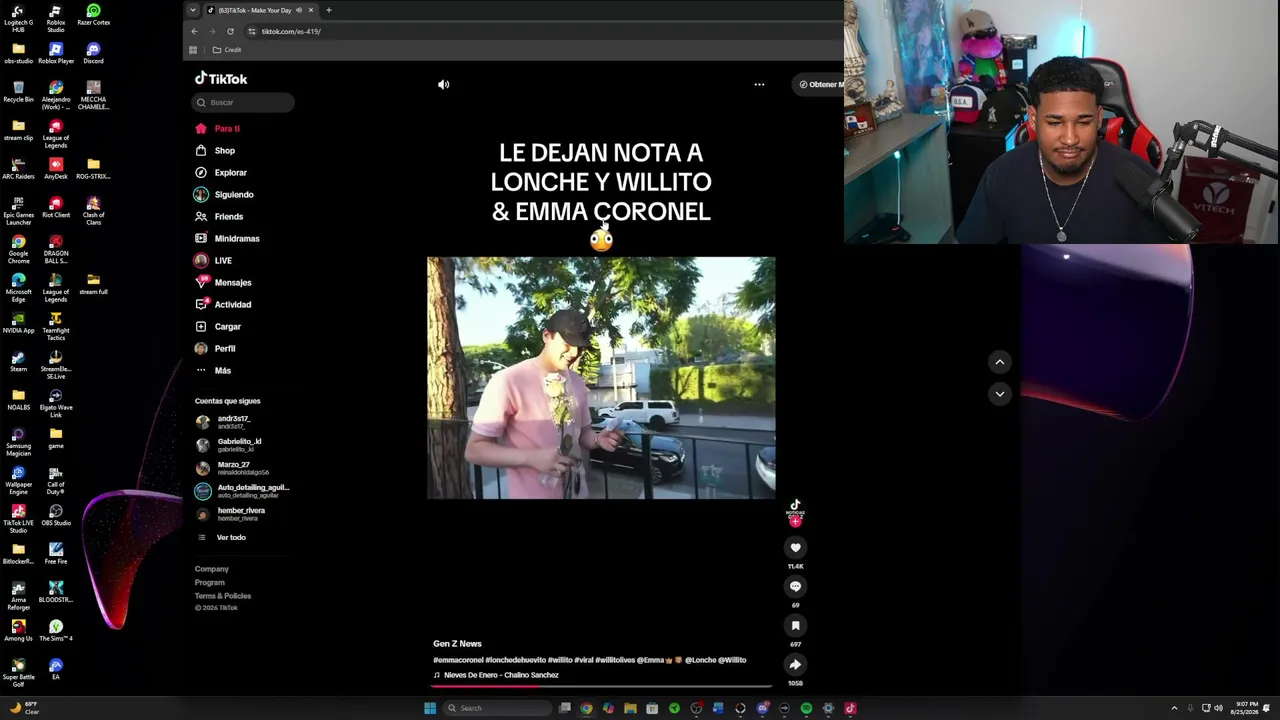Select the TikTok LIVE Studio desktop icon

[18, 518]
